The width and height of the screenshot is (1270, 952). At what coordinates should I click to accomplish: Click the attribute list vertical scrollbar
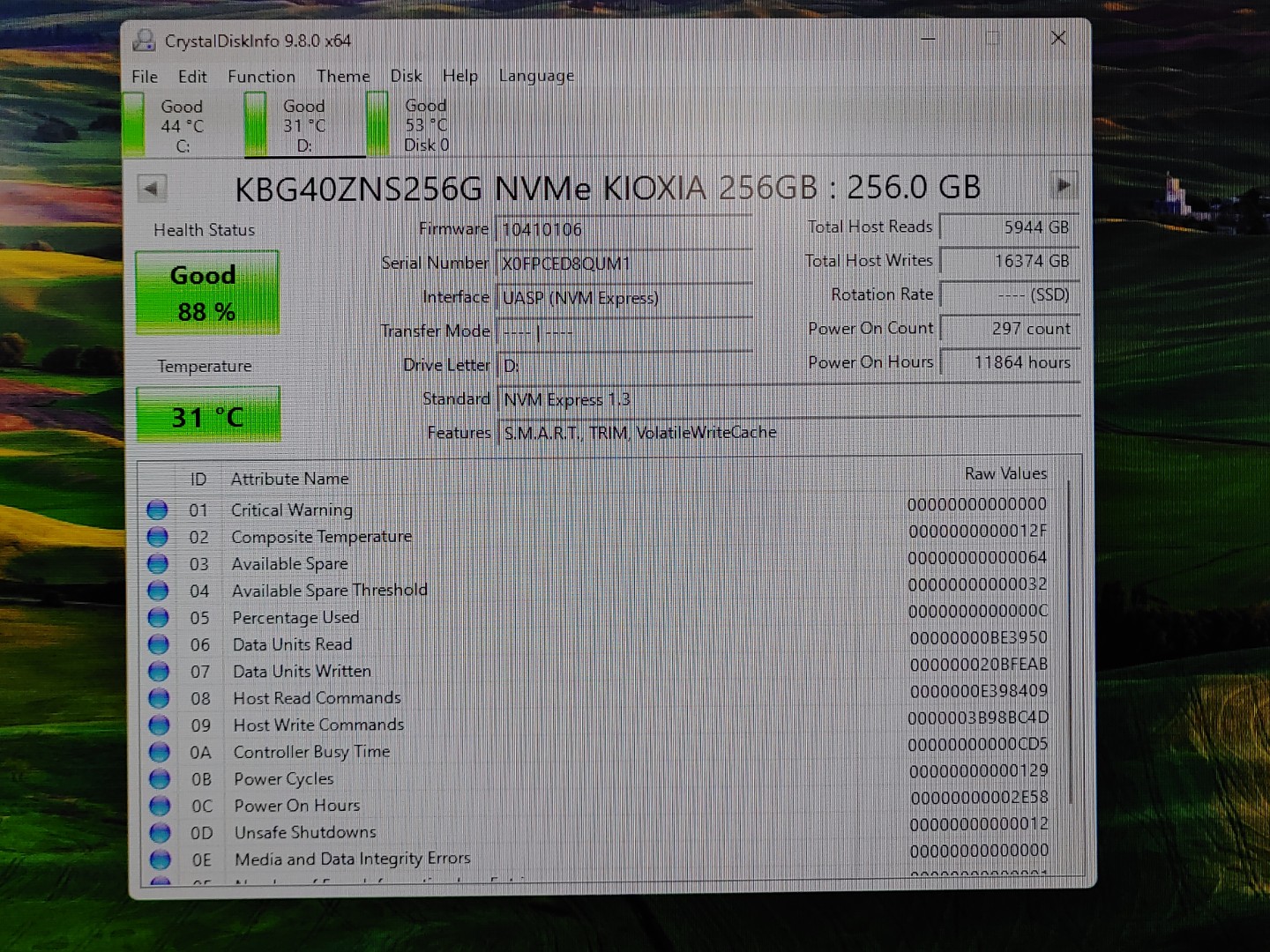coord(1072,643)
